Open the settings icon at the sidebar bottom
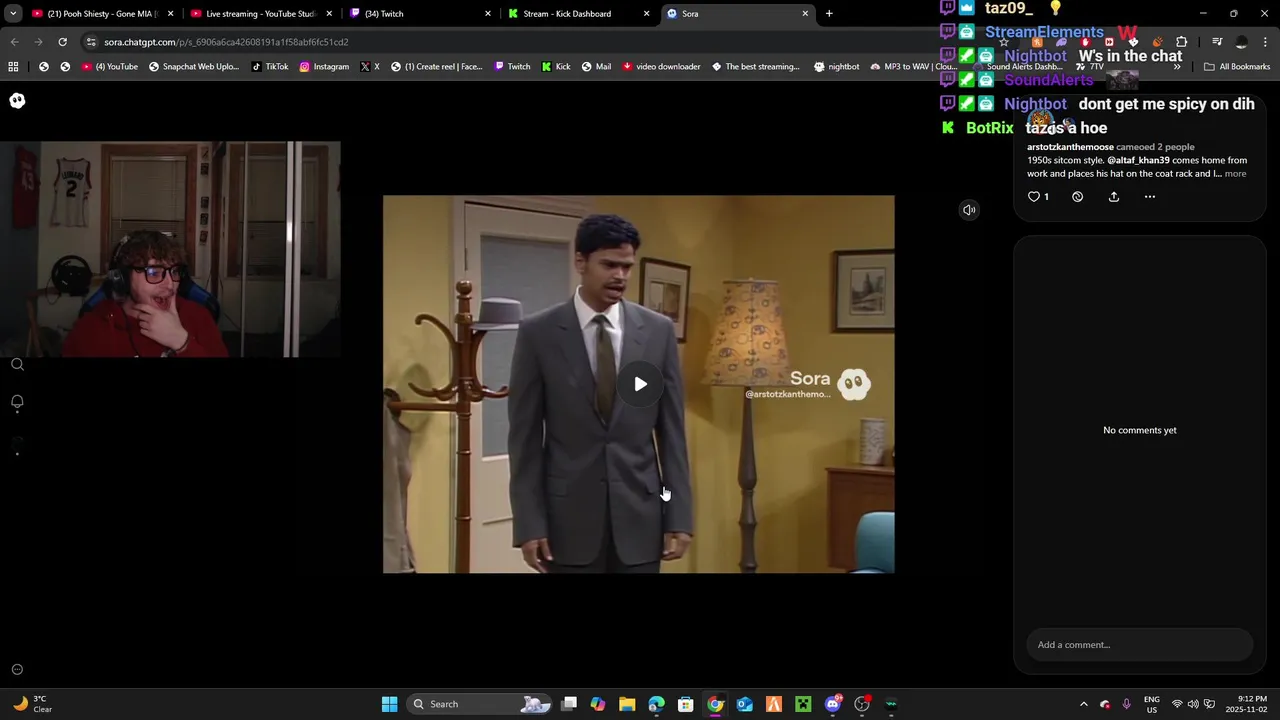Viewport: 1280px width, 720px height. click(17, 670)
